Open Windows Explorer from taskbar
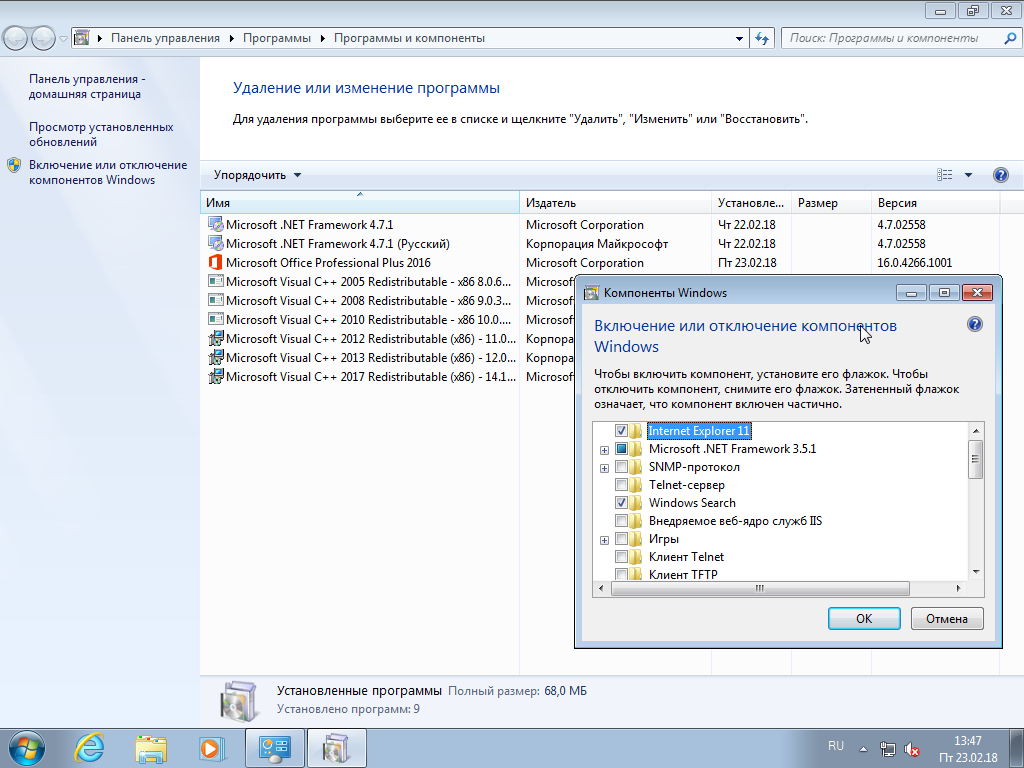 151,748
